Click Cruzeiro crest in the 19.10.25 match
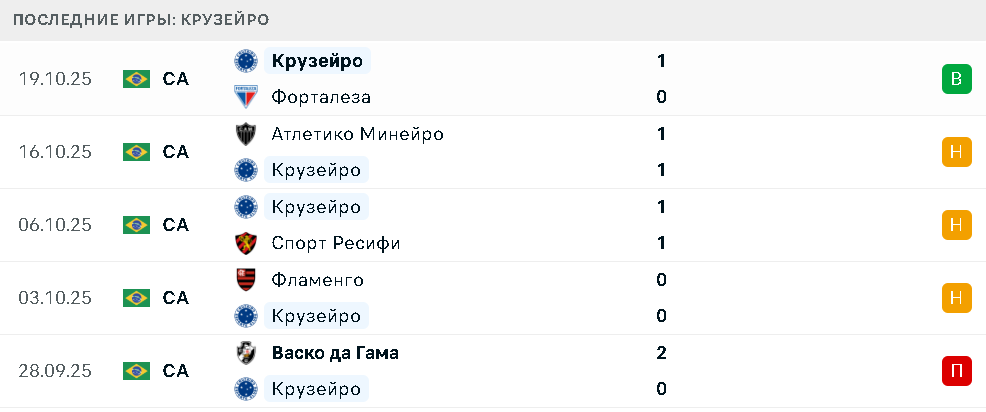Screen dimensions: 986x412 click(245, 61)
